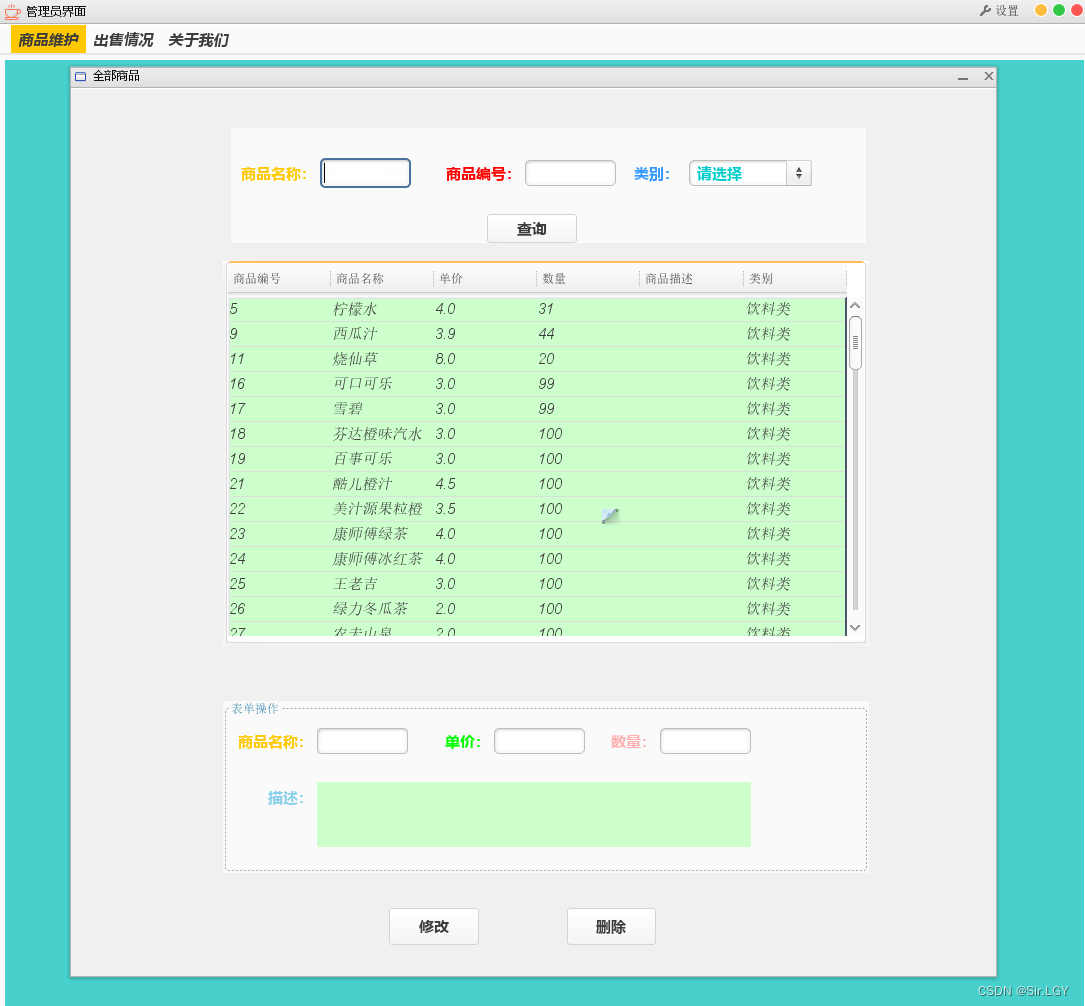The width and height of the screenshot is (1085, 1006).
Task: Select the 柠檬水 table row
Action: [537, 309]
